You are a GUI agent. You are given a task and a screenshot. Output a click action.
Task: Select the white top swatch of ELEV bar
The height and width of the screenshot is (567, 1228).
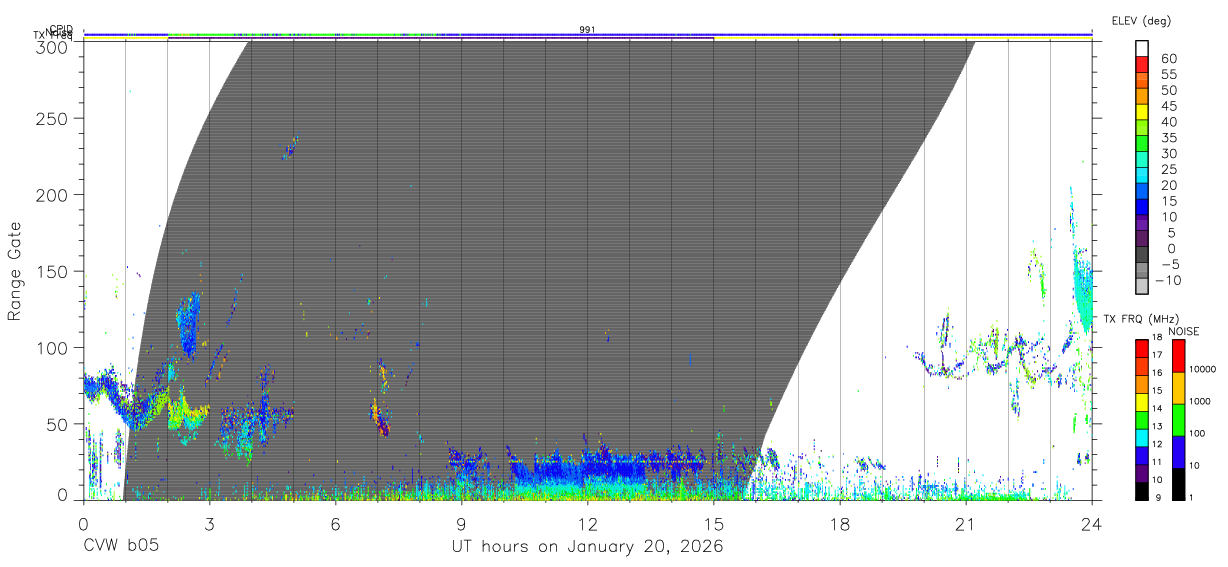1143,48
